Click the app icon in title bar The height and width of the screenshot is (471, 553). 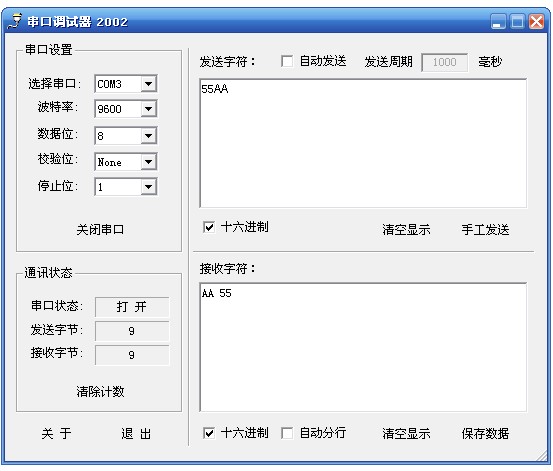[x=14, y=21]
